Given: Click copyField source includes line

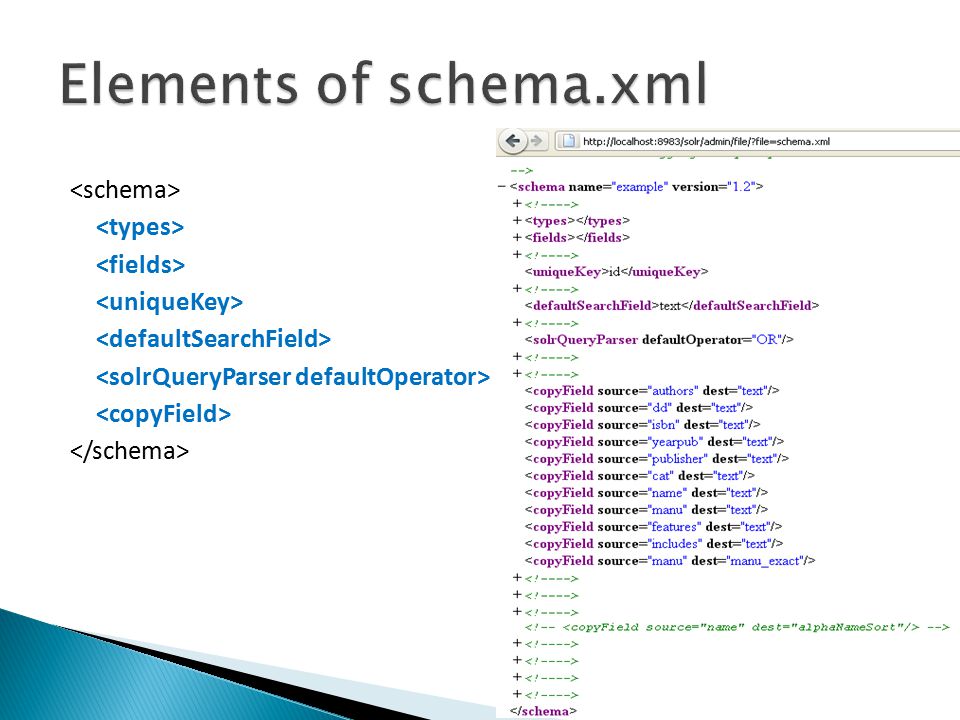Looking at the screenshot, I should point(654,544).
